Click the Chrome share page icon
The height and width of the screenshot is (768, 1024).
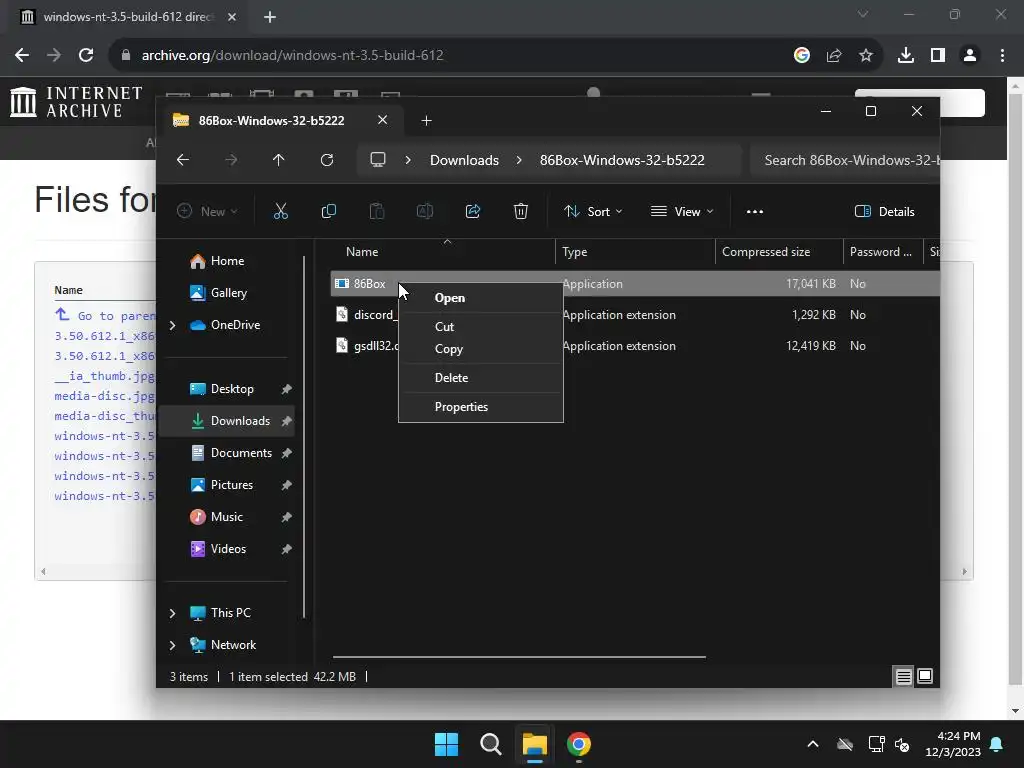834,56
